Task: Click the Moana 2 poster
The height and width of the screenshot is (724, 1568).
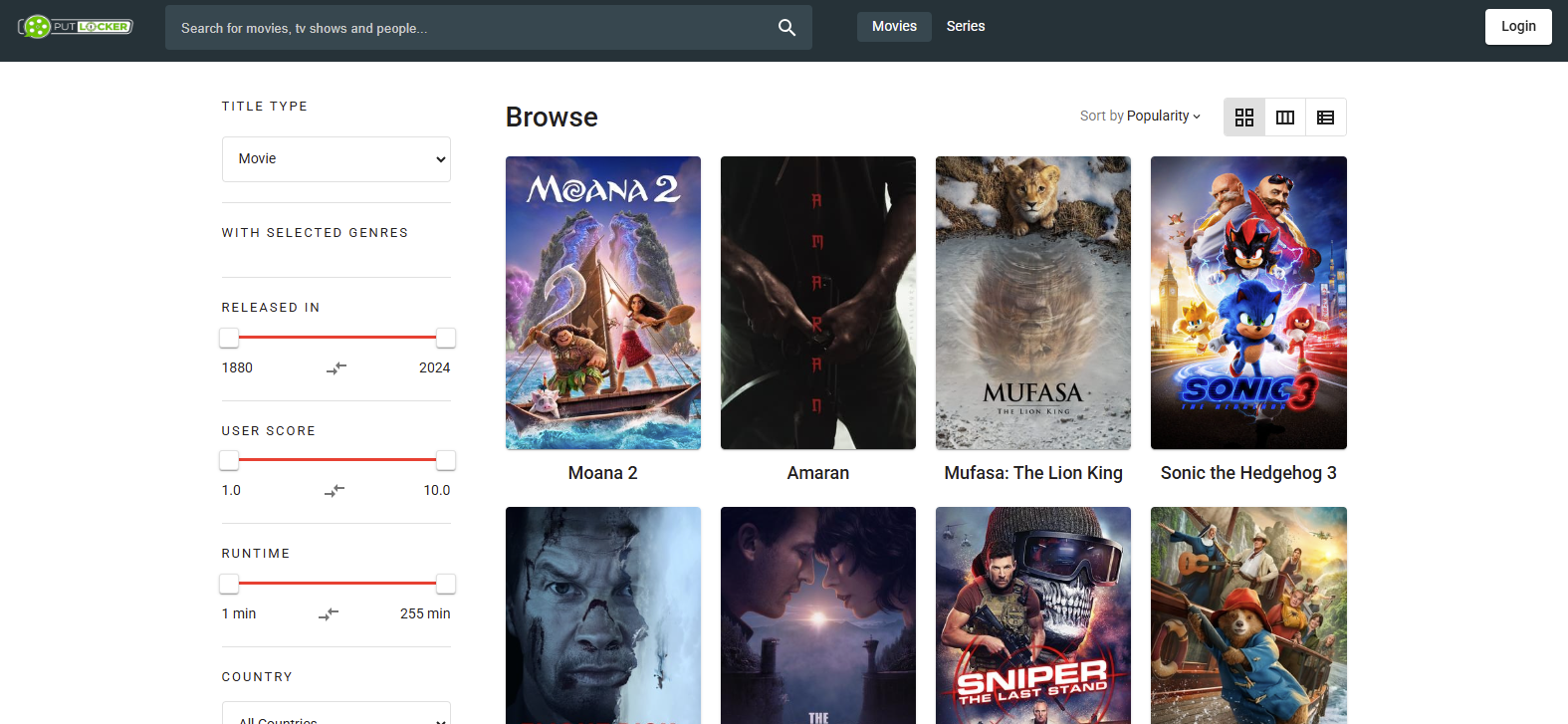Action: pos(603,303)
